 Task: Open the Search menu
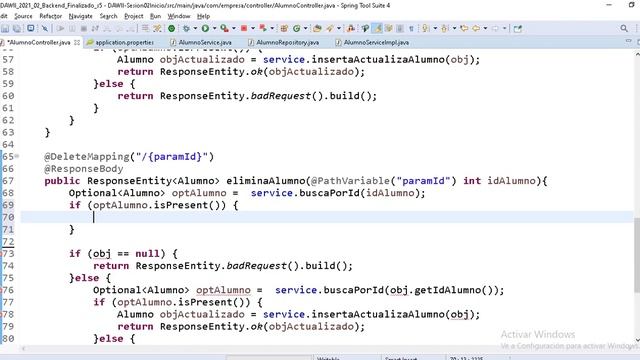[x=108, y=16]
